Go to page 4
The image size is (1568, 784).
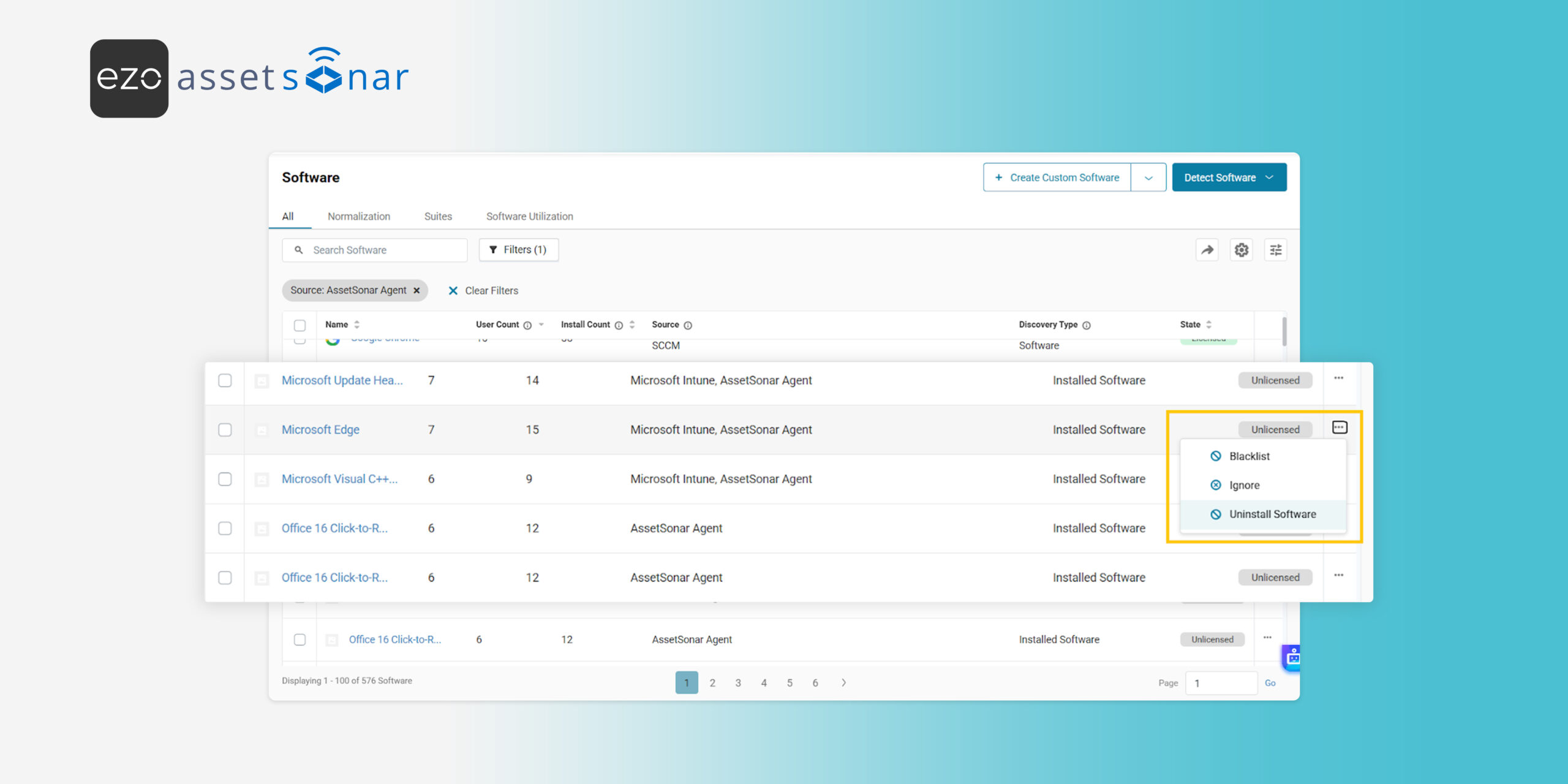(x=764, y=682)
